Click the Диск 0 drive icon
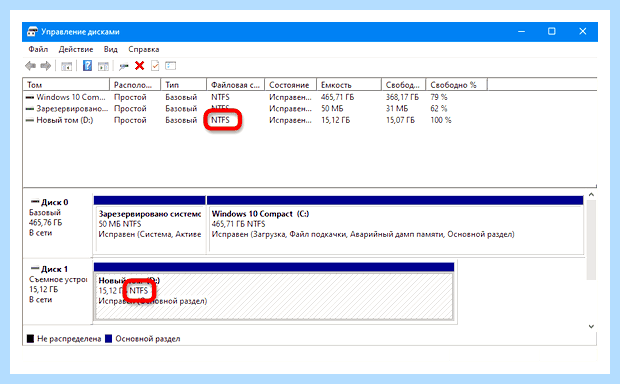This screenshot has width=620, height=384. pyautogui.click(x=35, y=202)
